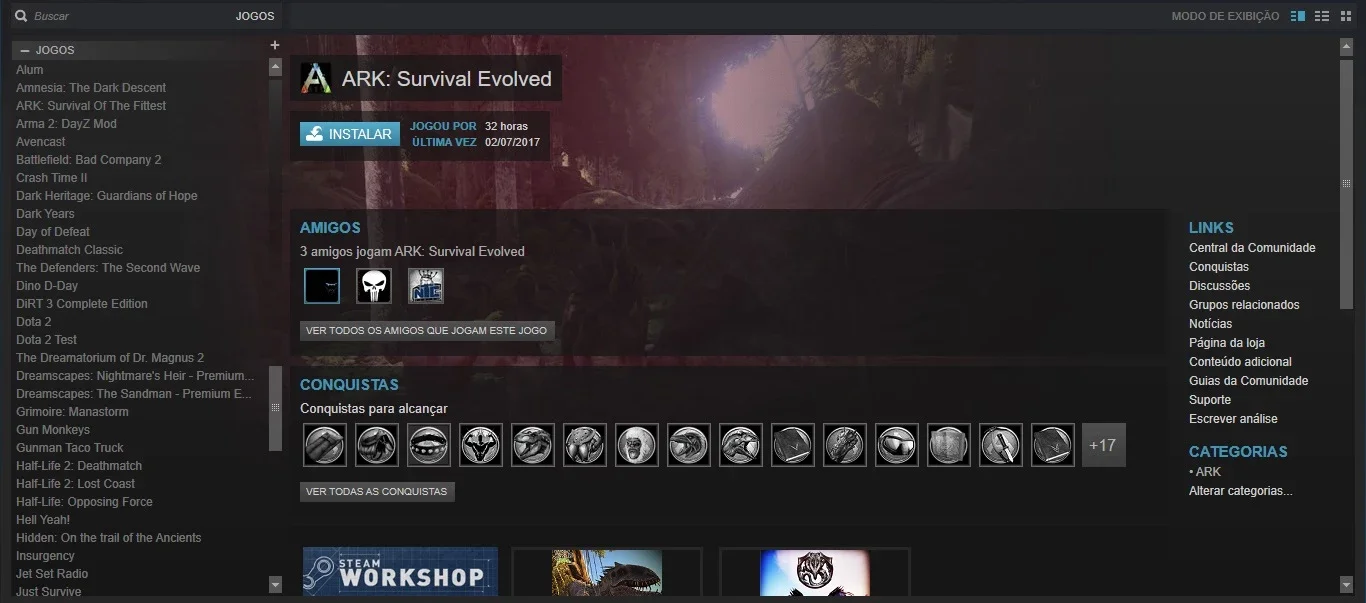Viewport: 1366px width, 603px height.
Task: Select Day of Defeat
Action: (53, 232)
